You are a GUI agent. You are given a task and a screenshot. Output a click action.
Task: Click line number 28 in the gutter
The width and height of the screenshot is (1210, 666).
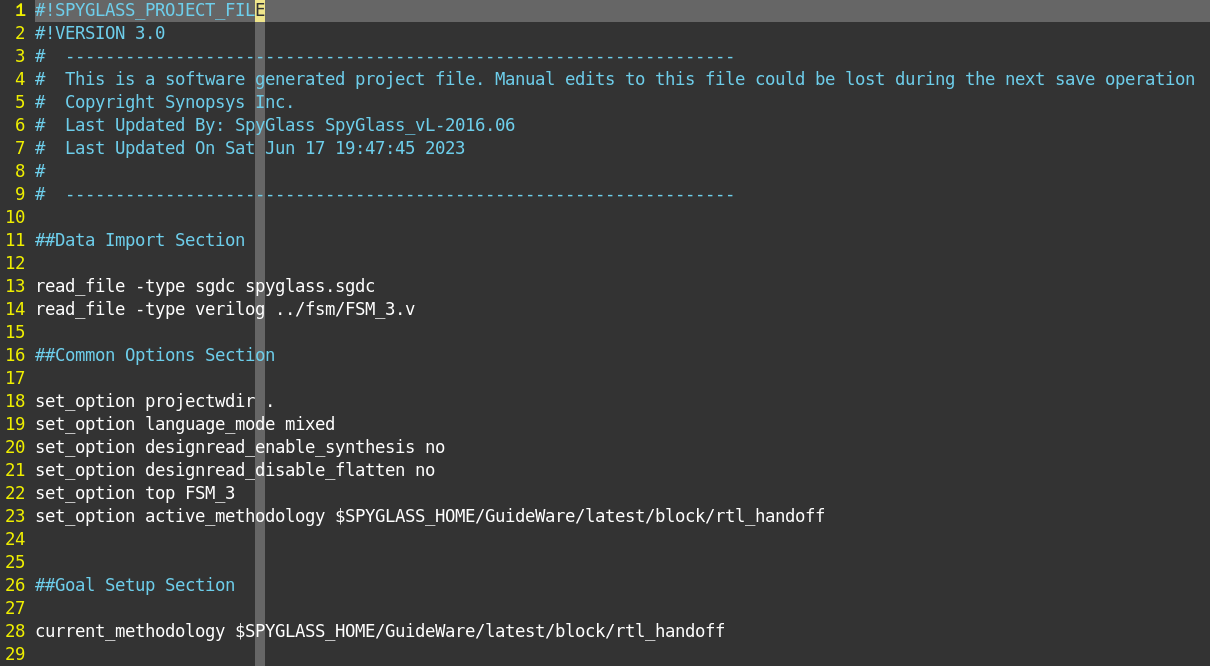15,631
